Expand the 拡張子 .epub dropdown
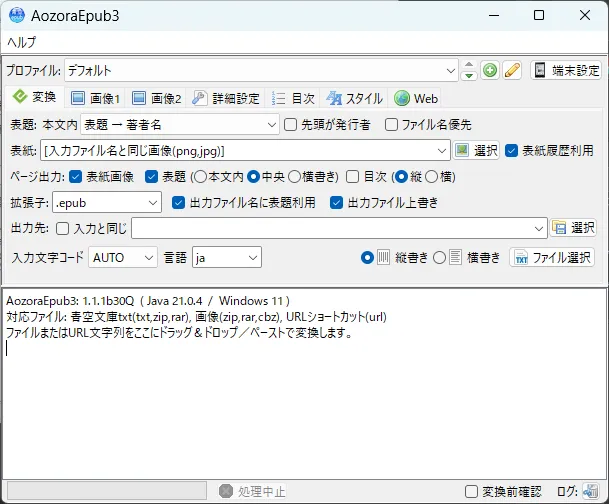 point(153,203)
